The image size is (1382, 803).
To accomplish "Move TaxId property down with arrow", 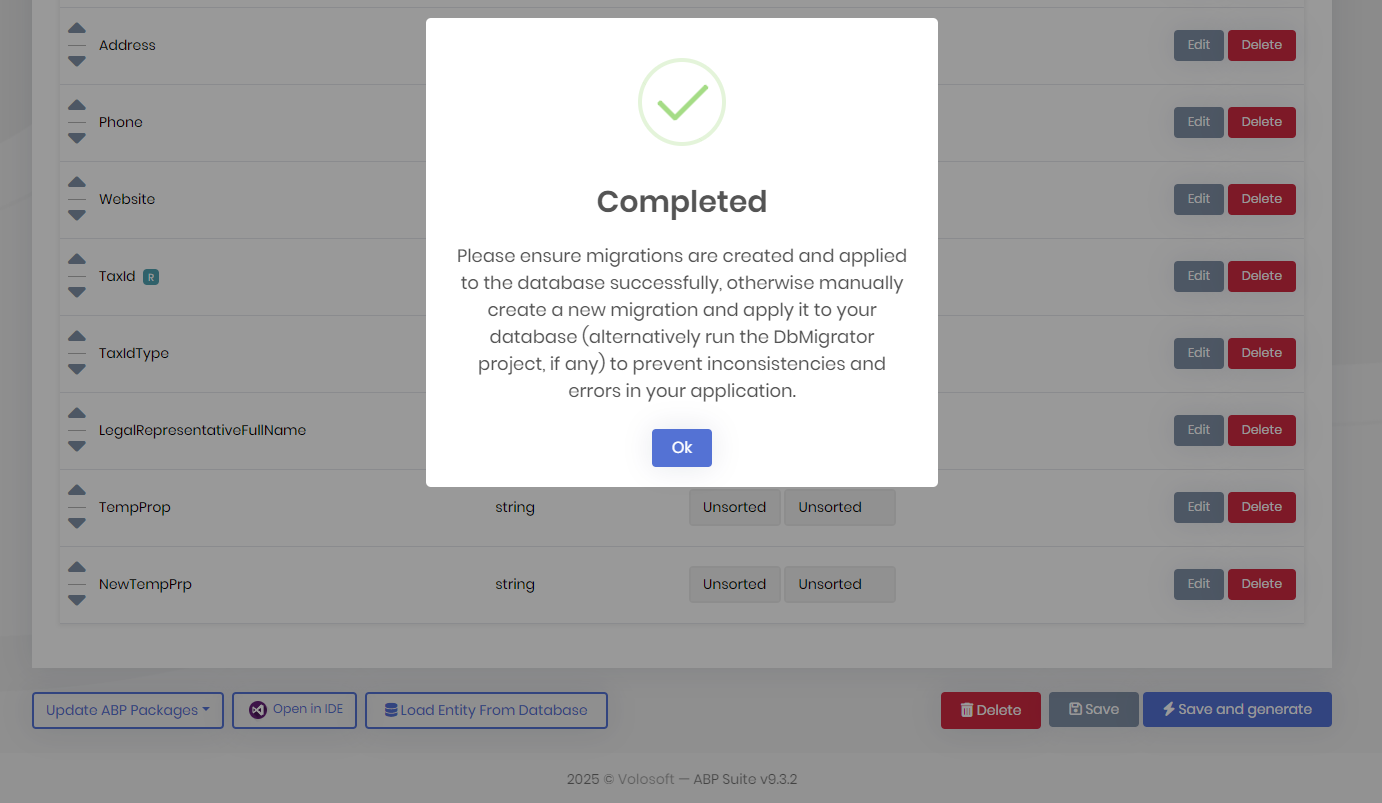I will point(77,292).
